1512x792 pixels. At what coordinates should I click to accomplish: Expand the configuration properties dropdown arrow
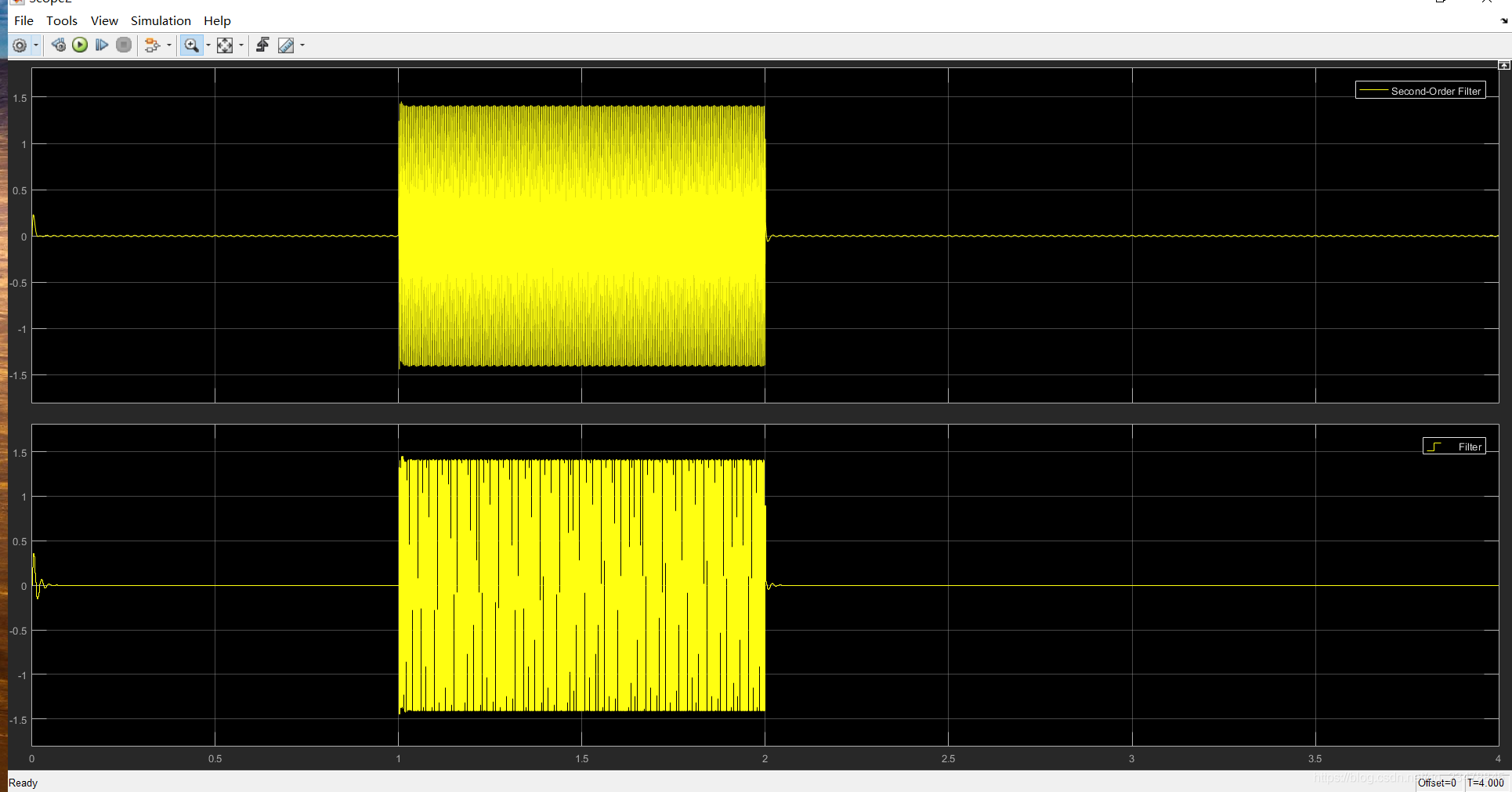[x=36, y=45]
